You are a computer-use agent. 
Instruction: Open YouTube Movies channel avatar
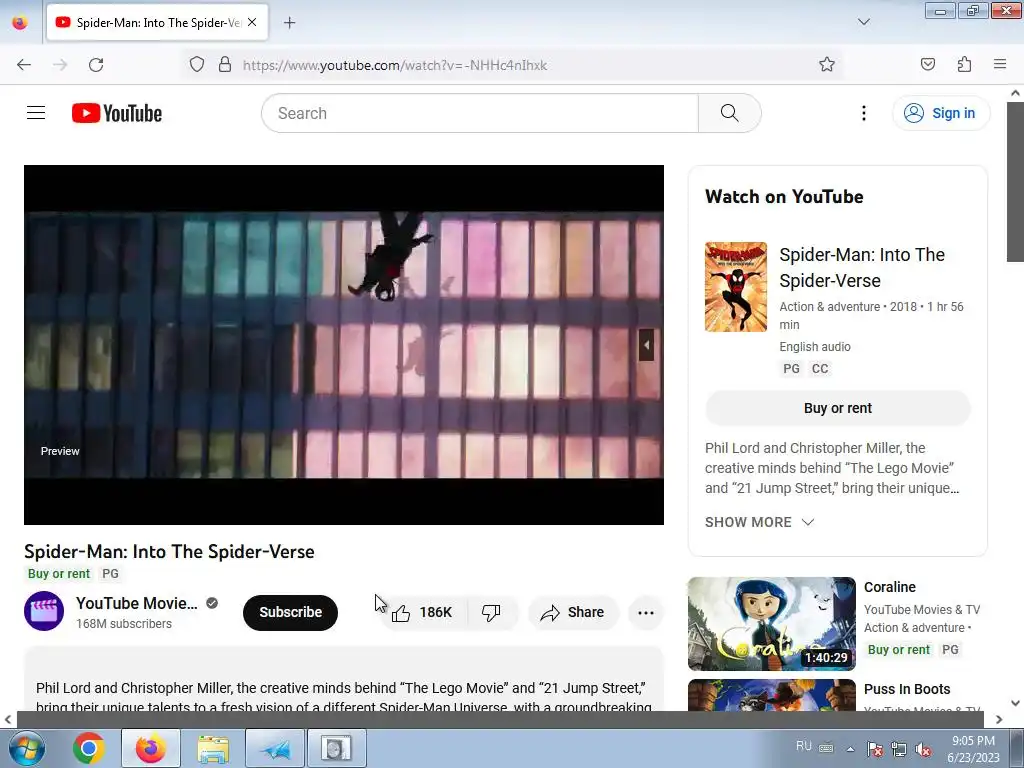[x=44, y=611]
